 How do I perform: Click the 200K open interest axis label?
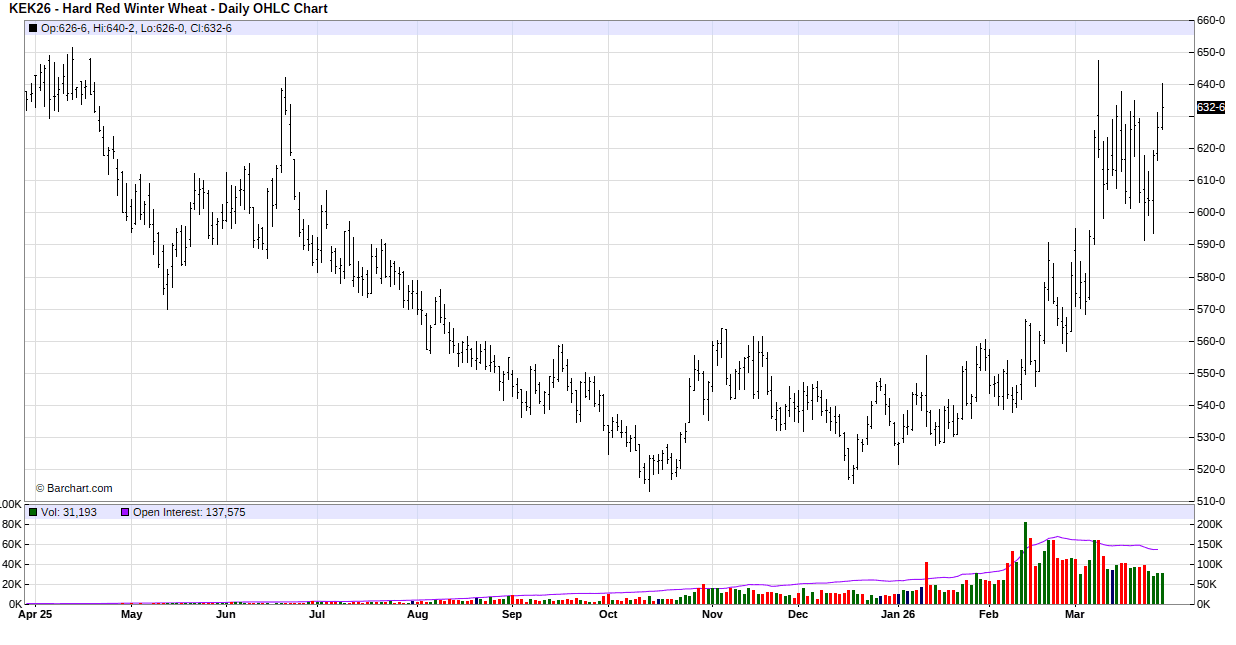[x=1209, y=524]
